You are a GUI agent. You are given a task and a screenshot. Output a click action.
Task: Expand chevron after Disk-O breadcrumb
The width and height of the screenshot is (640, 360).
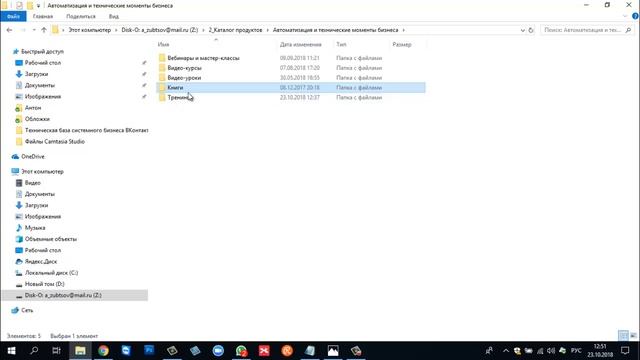tap(203, 30)
